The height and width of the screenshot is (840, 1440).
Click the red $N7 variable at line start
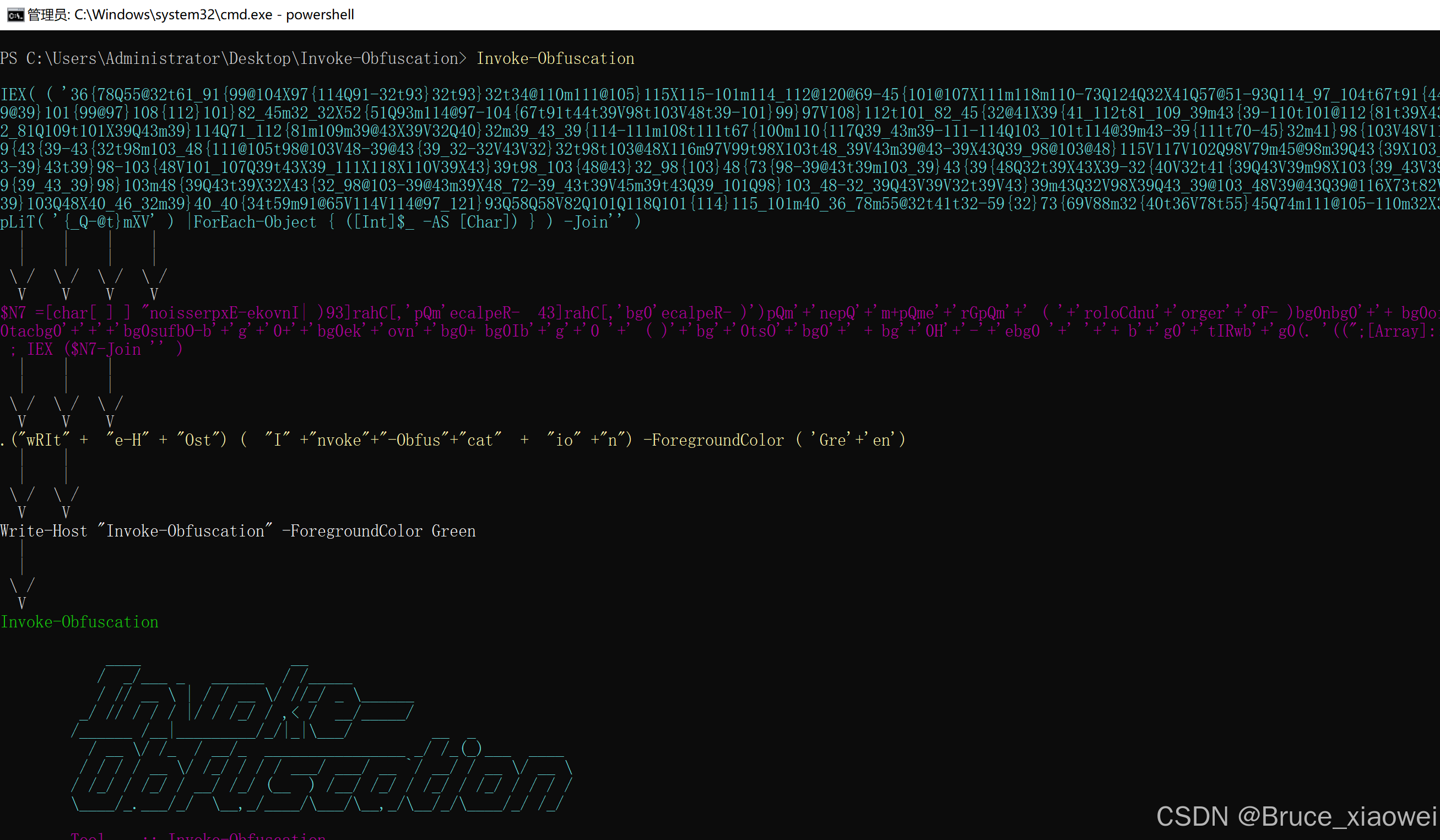point(13,312)
